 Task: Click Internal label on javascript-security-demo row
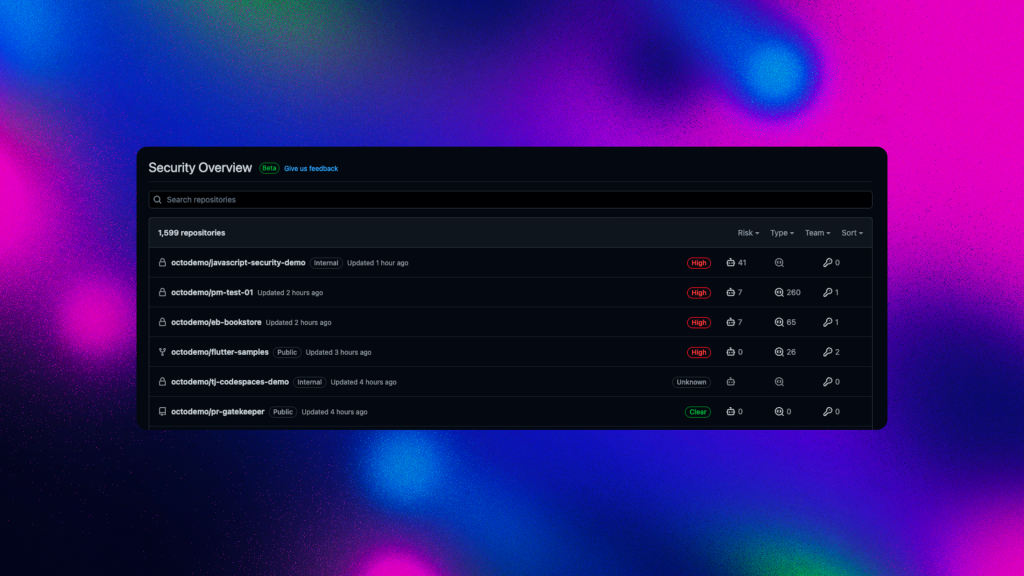click(x=326, y=263)
